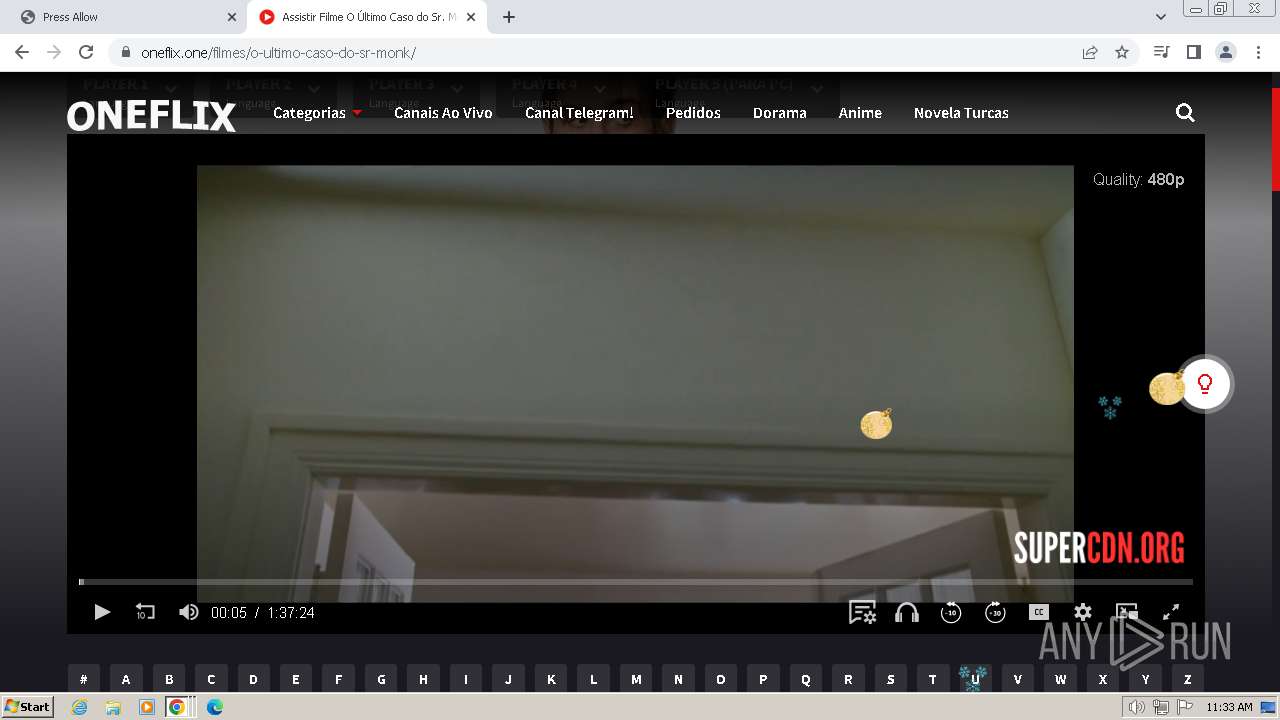Launch Internet Explorer from taskbar
This screenshot has height=720, width=1280.
coord(79,707)
